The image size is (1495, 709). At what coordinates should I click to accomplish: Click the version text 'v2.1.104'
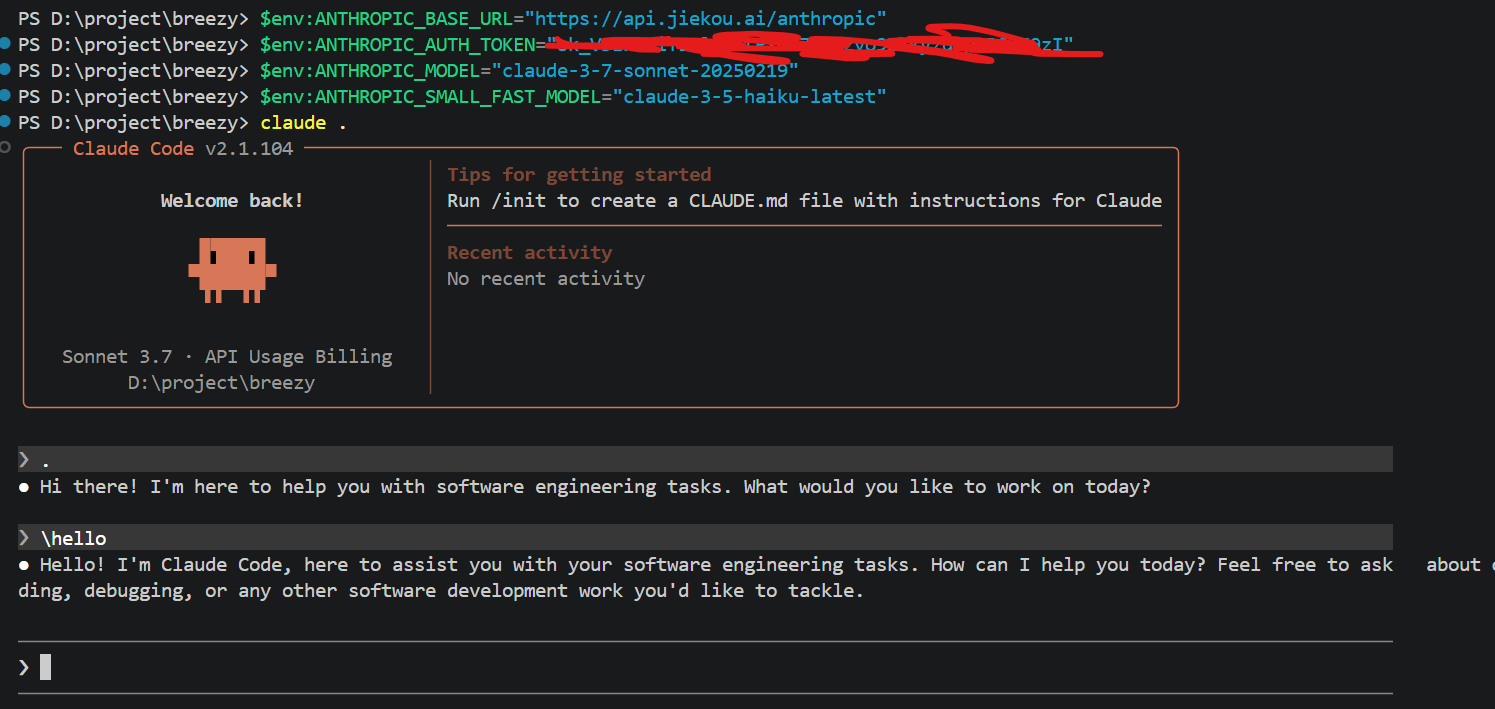tap(249, 148)
